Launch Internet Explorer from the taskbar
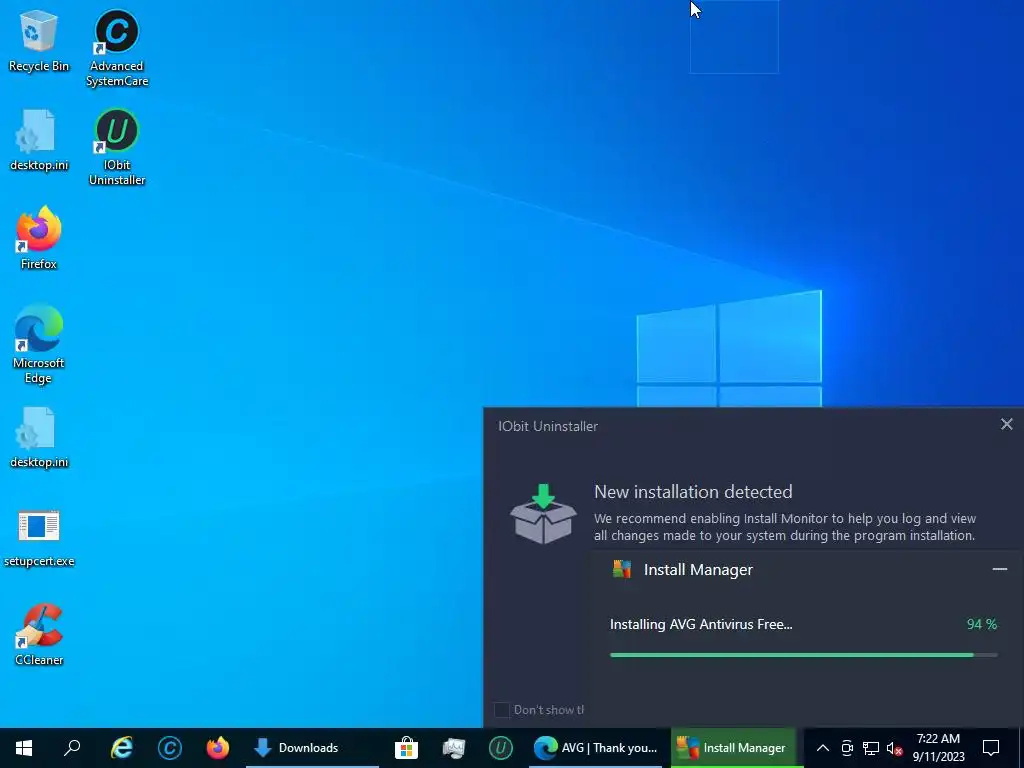1024x768 pixels. pos(121,748)
